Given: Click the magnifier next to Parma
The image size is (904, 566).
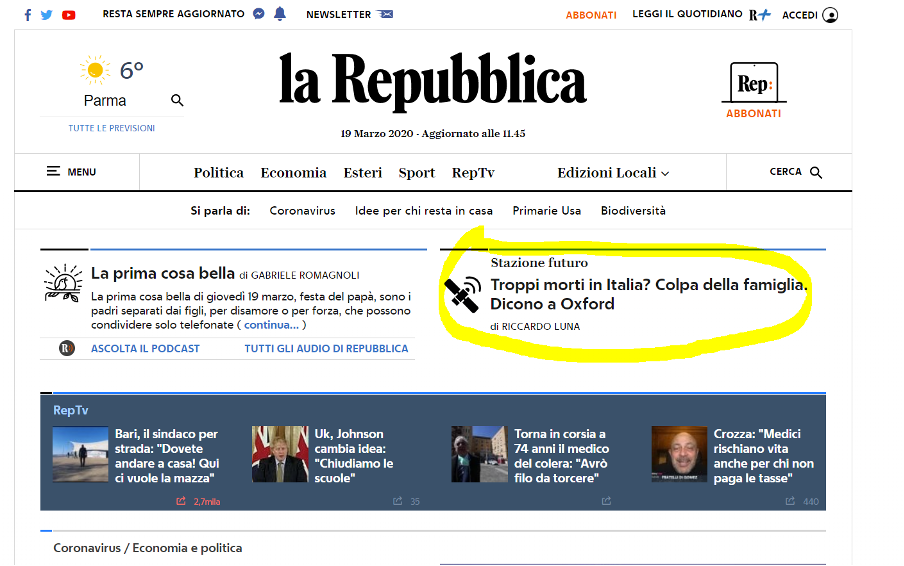Looking at the screenshot, I should [x=177, y=100].
